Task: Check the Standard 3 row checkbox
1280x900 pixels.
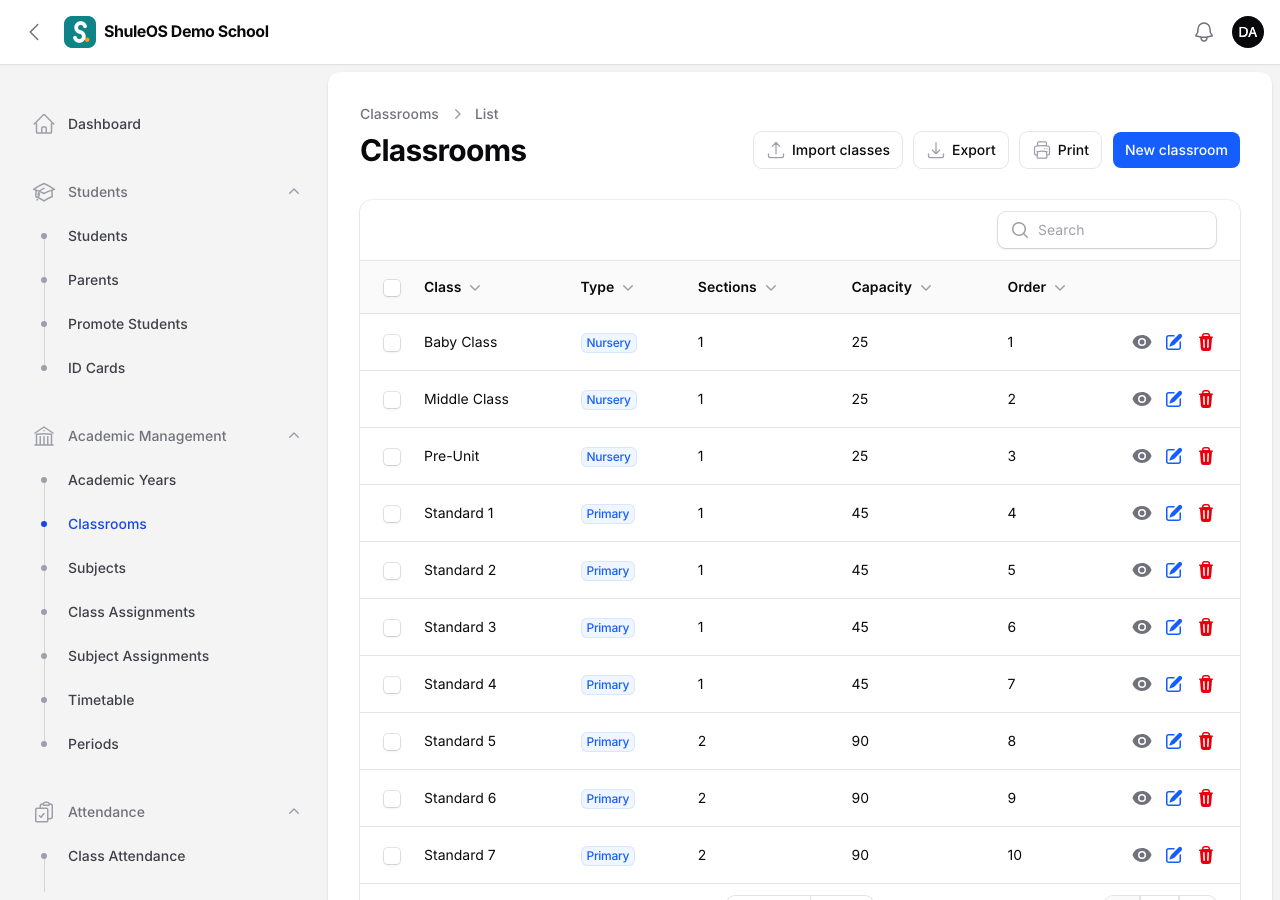Action: click(392, 628)
